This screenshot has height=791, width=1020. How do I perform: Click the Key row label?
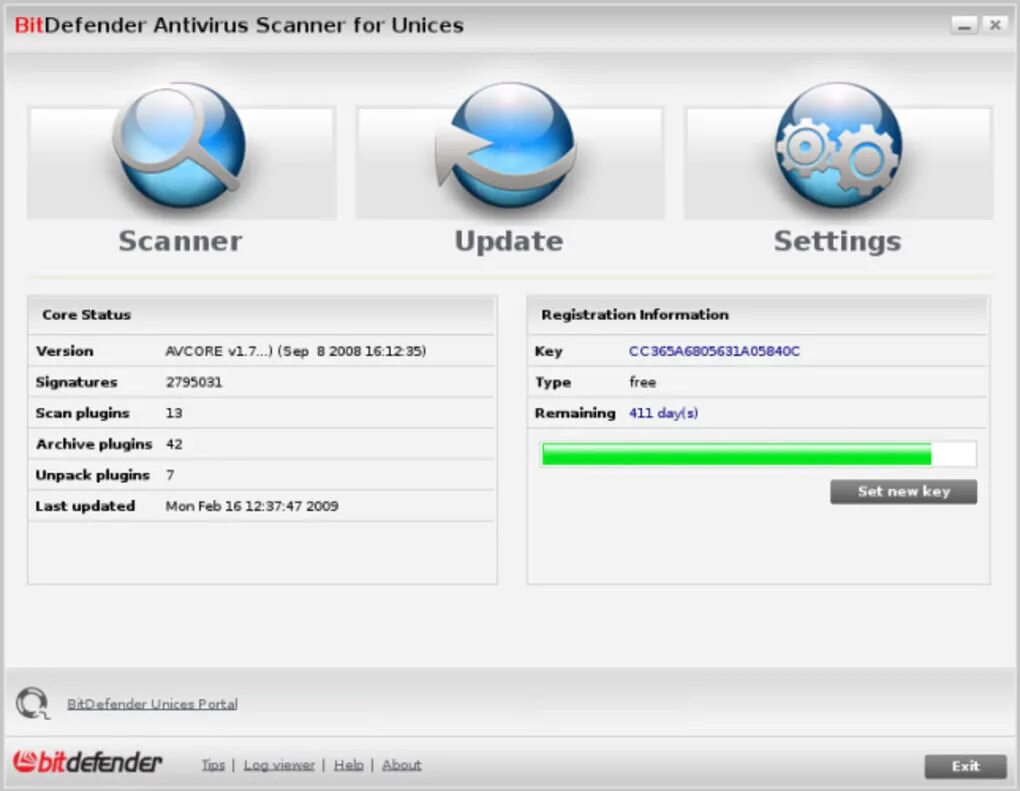[548, 351]
